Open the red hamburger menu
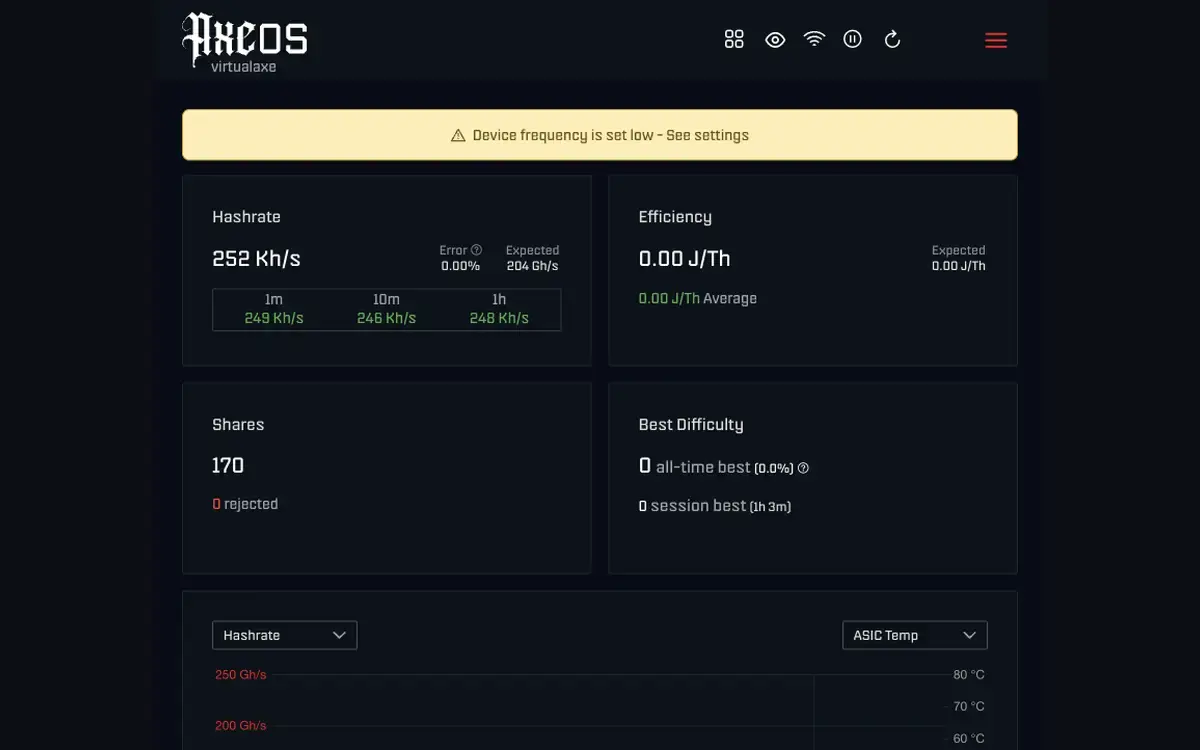Screen dimensions: 1200x750 [996, 40]
